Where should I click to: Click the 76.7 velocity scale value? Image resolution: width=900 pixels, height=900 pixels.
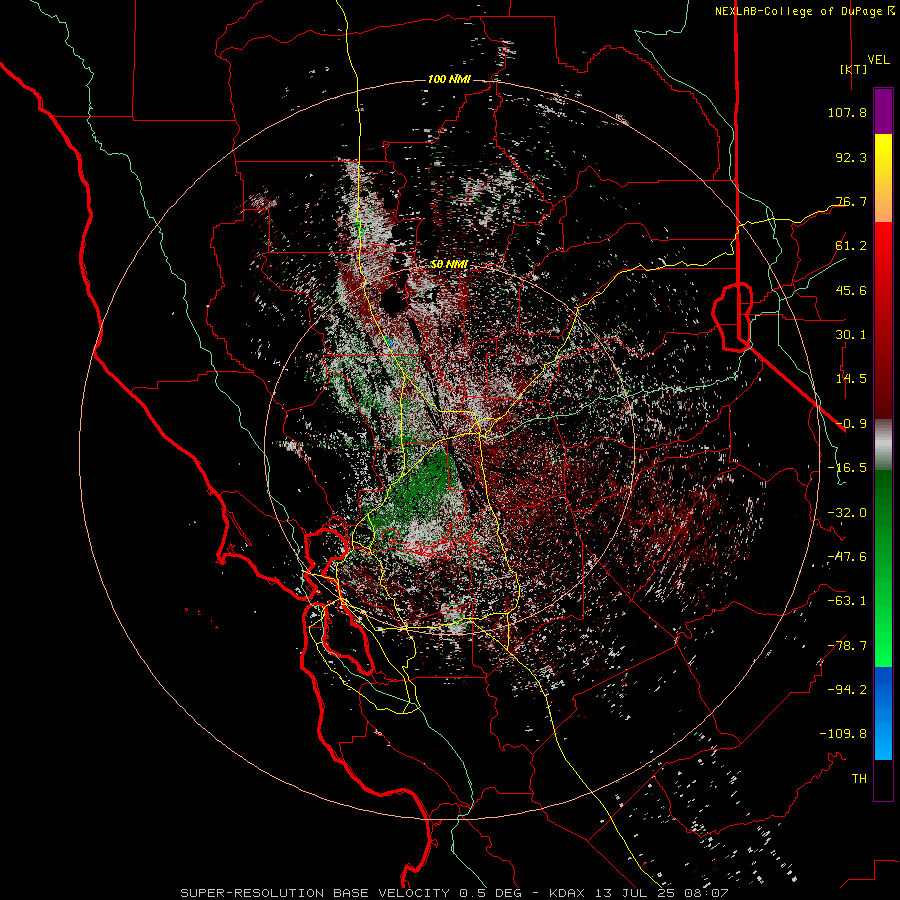[851, 201]
